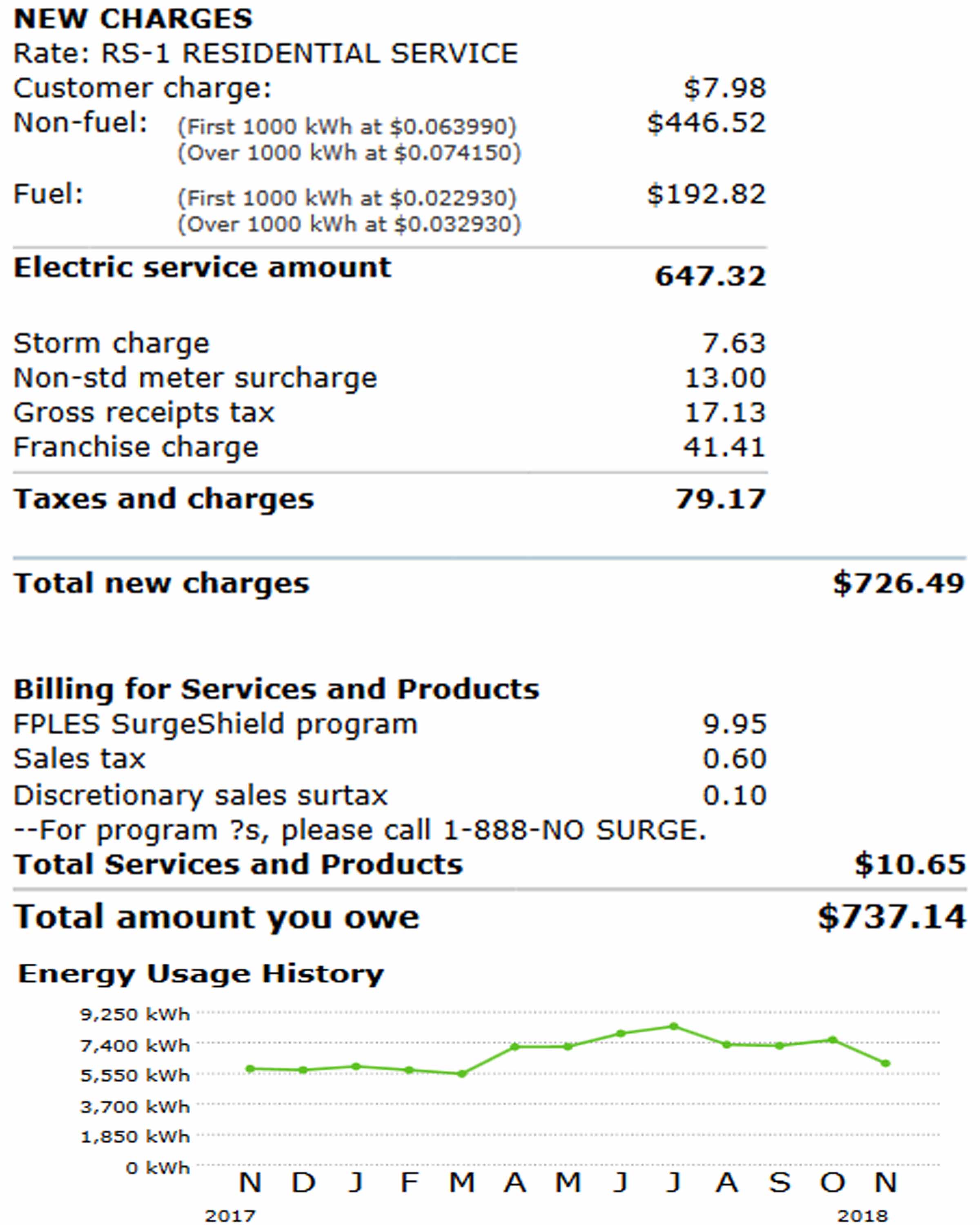Click the Total Services and Products amount $10.65
The image size is (980, 1225).
point(910,865)
